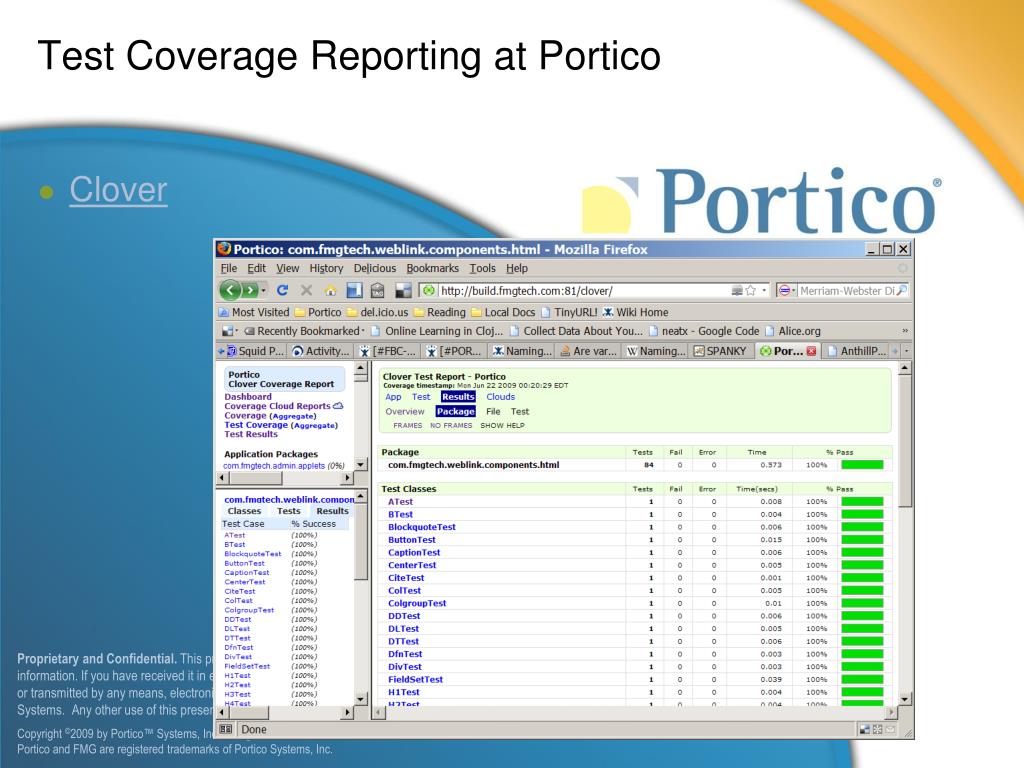Open the Help menu
This screenshot has width=1024, height=768.
pyautogui.click(x=517, y=268)
